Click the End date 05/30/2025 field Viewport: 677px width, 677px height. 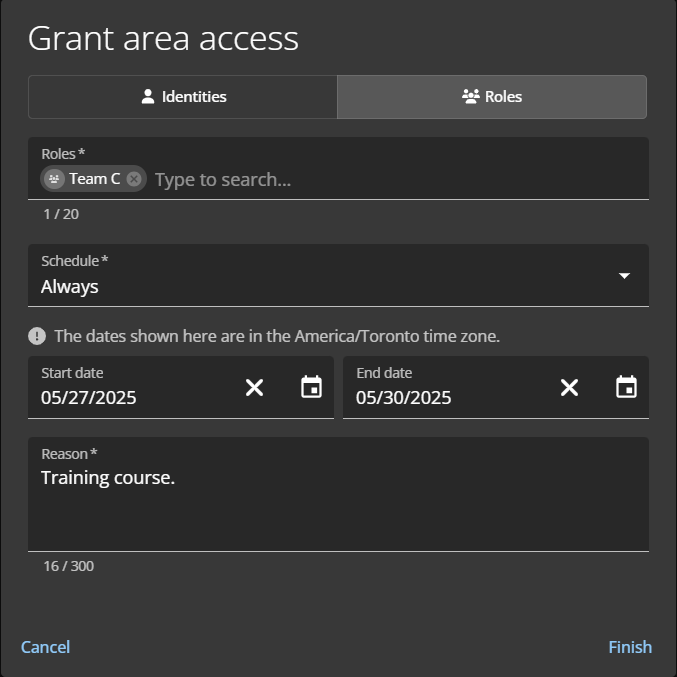point(445,397)
